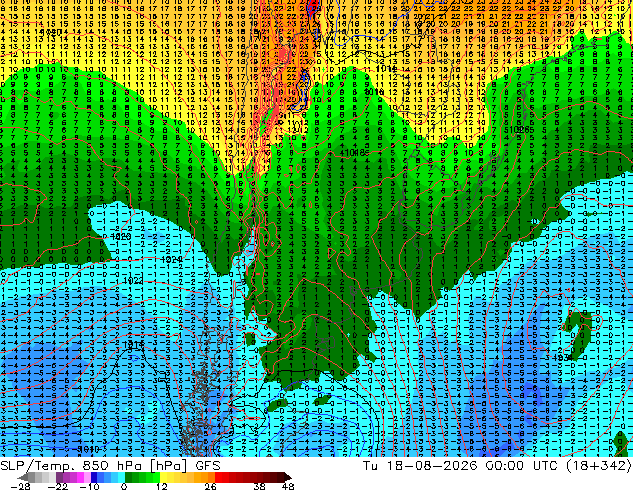The height and width of the screenshot is (490, 634).
Task: Click the '1014' isobar label near the top
Action: tap(386, 69)
